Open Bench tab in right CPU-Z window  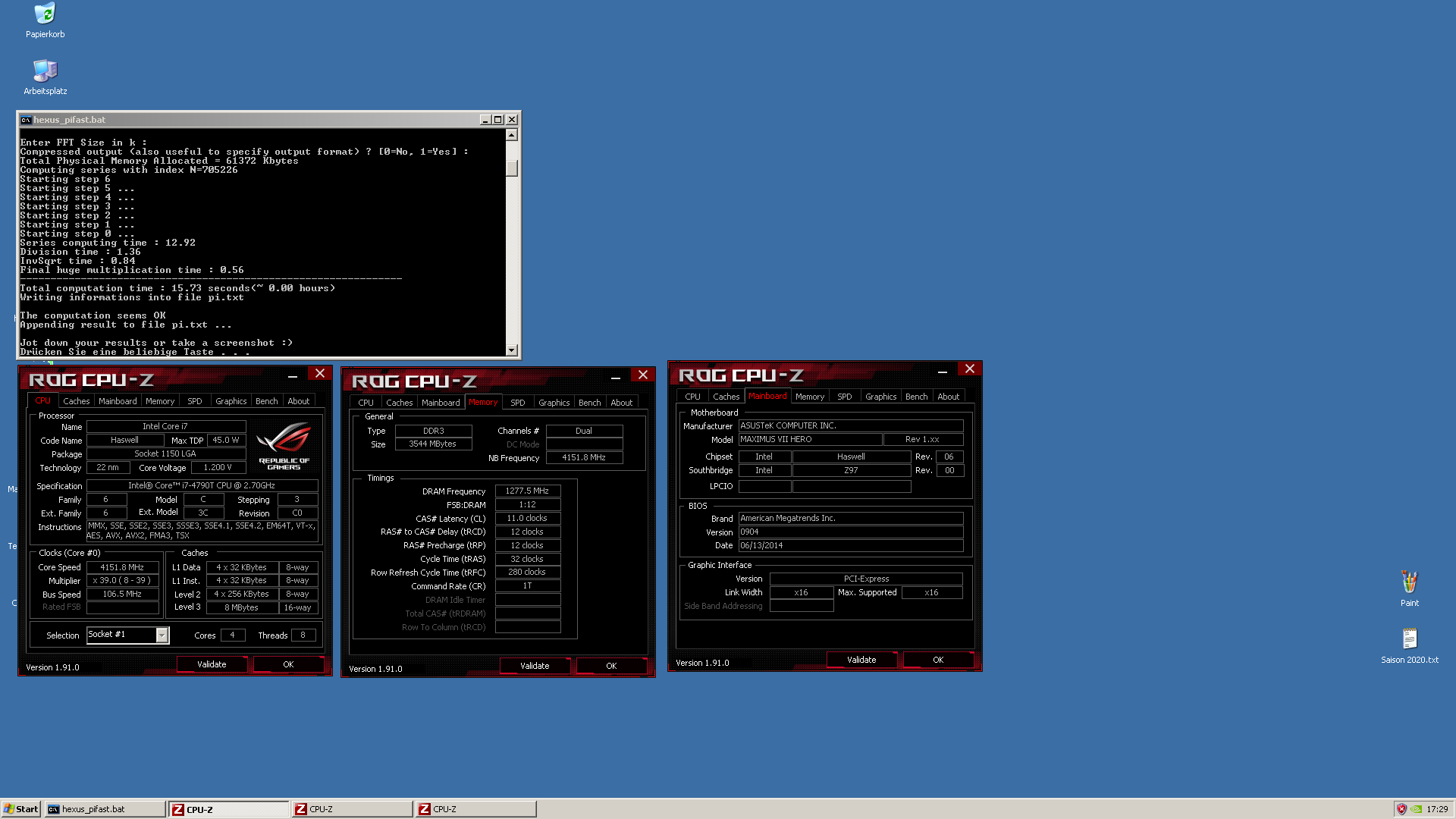pyautogui.click(x=916, y=397)
